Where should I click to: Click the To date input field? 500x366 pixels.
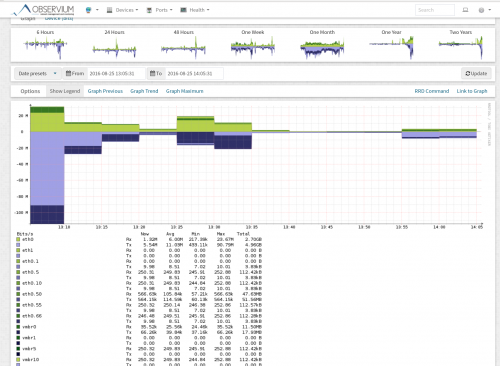click(x=194, y=73)
